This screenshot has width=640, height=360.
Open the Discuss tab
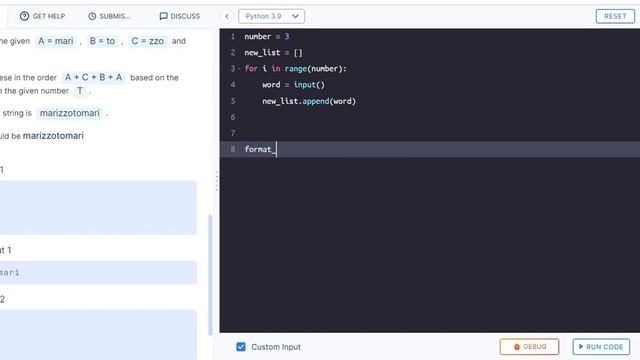coord(180,16)
